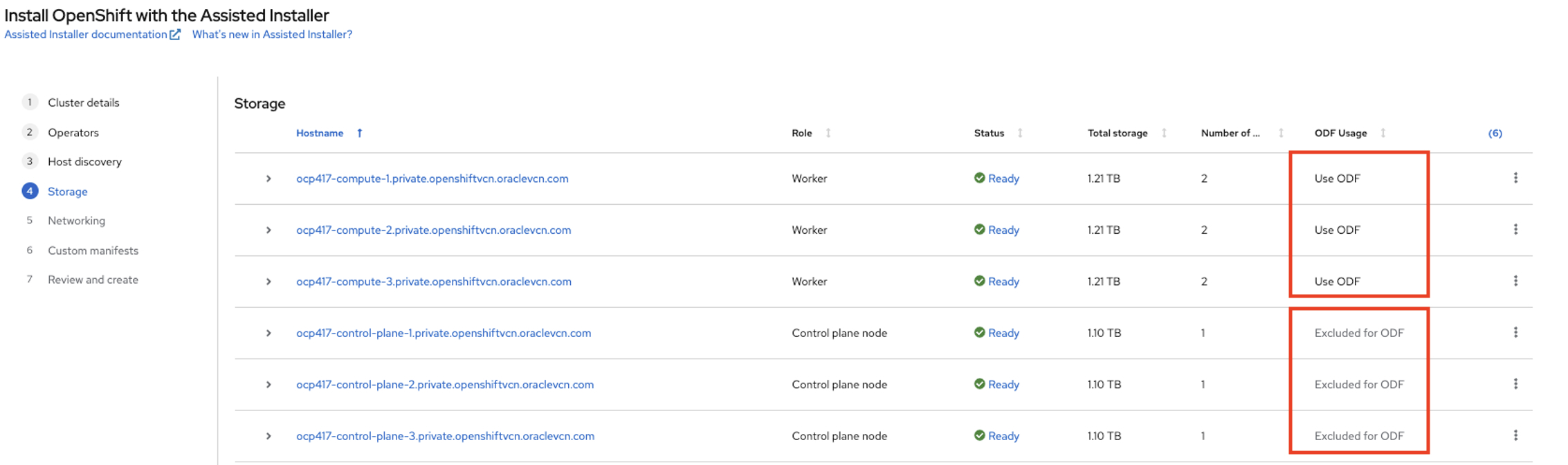Click Excluded for ODF cell for control-plane-1
This screenshot has height=465, width=1568.
[x=1359, y=333]
